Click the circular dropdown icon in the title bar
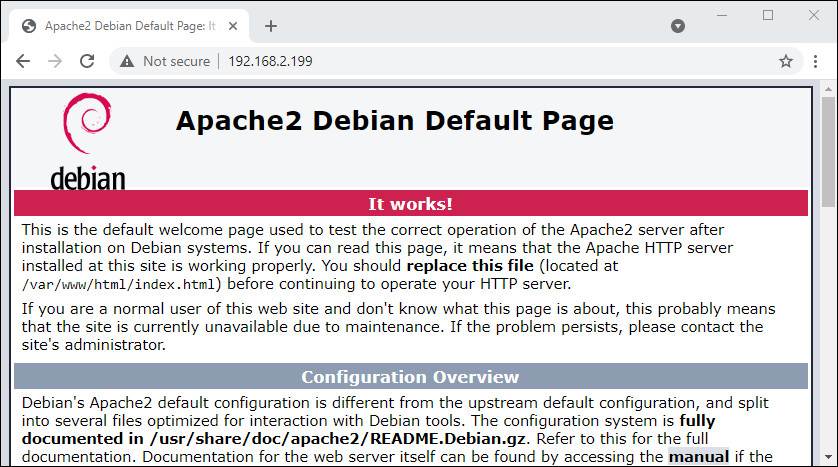Image resolution: width=838 pixels, height=467 pixels. pos(678,26)
